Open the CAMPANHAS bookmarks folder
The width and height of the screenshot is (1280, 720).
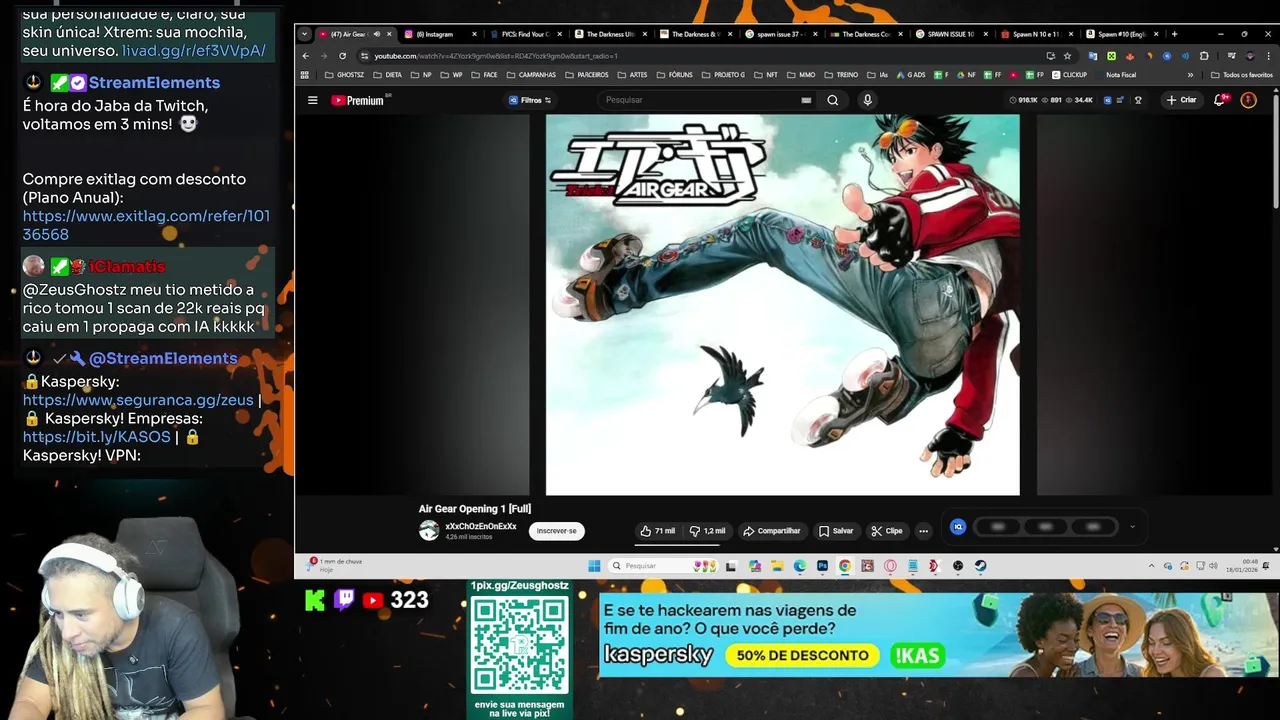530,75
